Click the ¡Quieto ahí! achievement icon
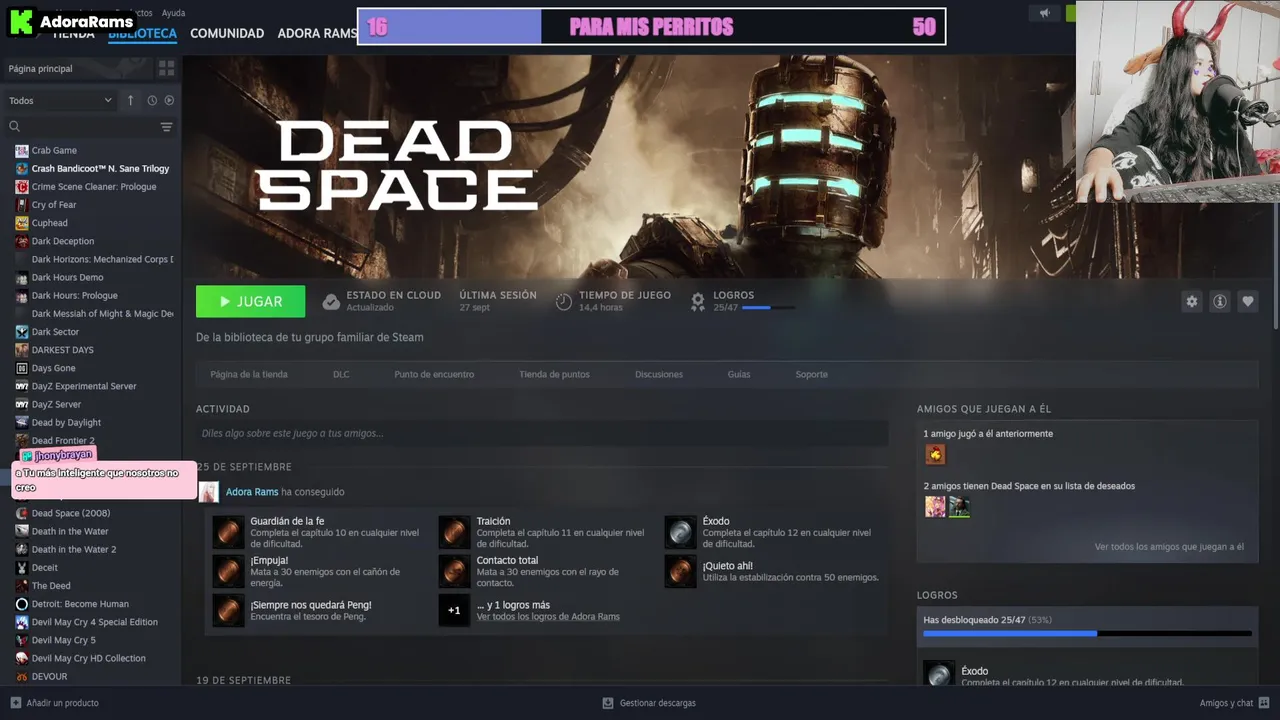This screenshot has width=1280, height=720. click(680, 571)
